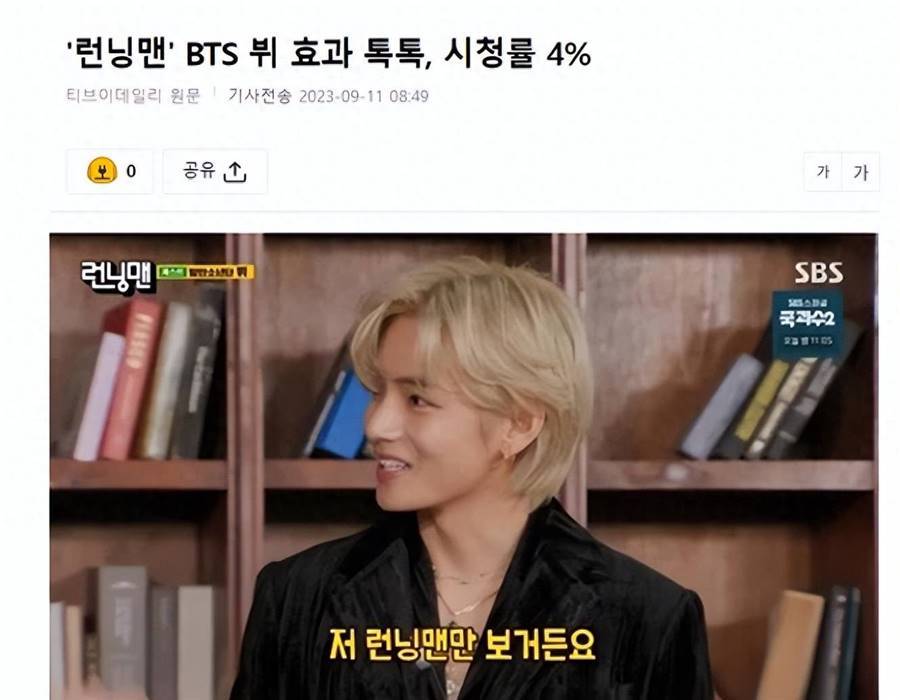The image size is (900, 700).
Task: Click the SBS logo in the photo
Action: click(819, 273)
